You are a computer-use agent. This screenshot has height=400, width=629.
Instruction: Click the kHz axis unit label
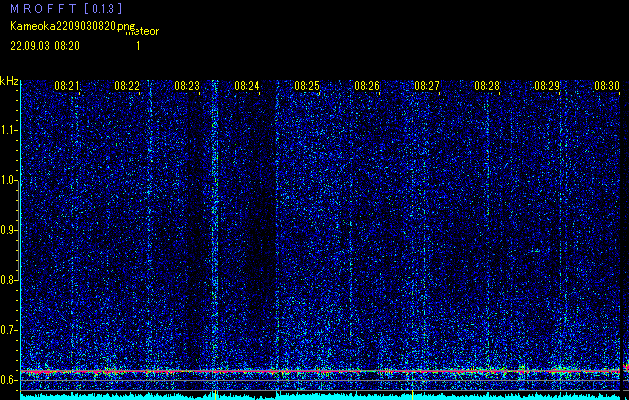[9, 81]
